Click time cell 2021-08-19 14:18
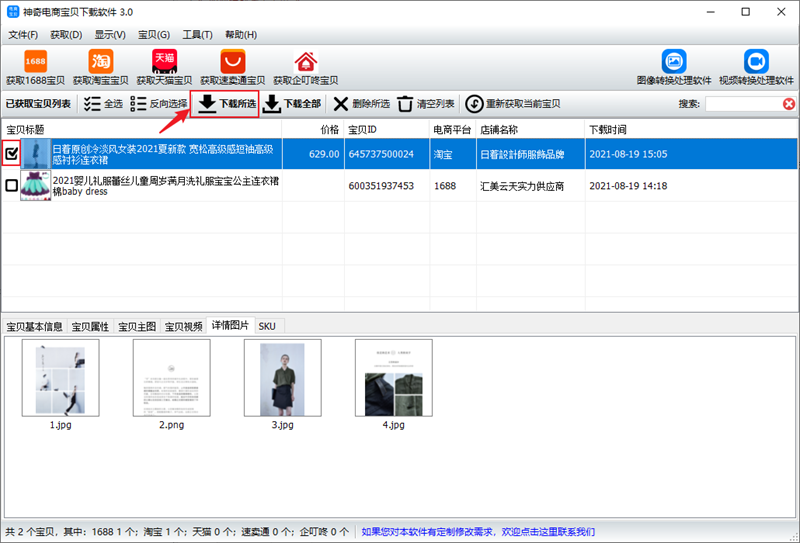The width and height of the screenshot is (800, 543). 628,186
